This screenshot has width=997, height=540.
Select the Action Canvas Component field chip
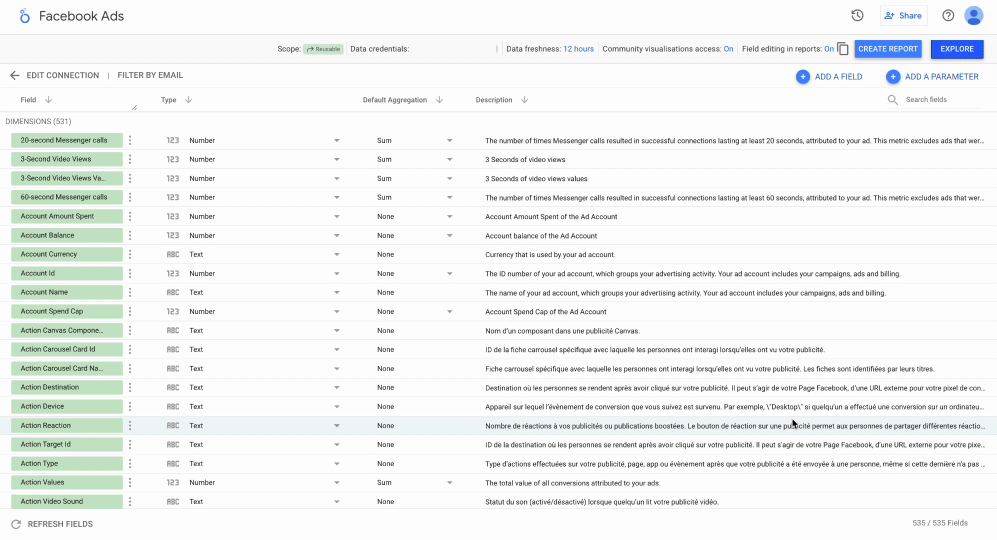[67, 331]
